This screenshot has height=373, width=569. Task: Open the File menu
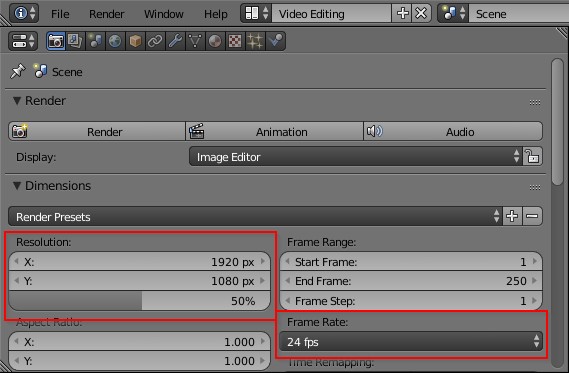pos(60,14)
